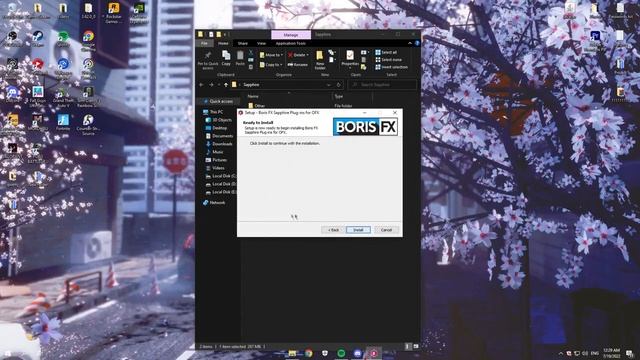Click Invert selection in the ribbon

tap(391, 67)
